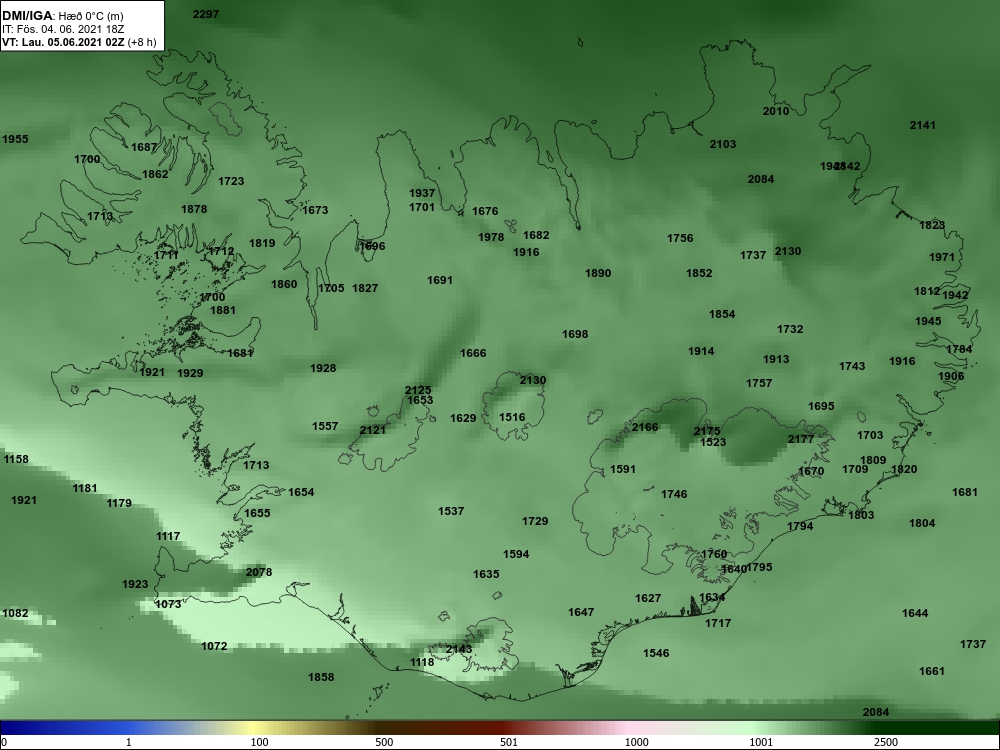The height and width of the screenshot is (750, 1000).
Task: Select the 1746 value
Action: [x=674, y=494]
